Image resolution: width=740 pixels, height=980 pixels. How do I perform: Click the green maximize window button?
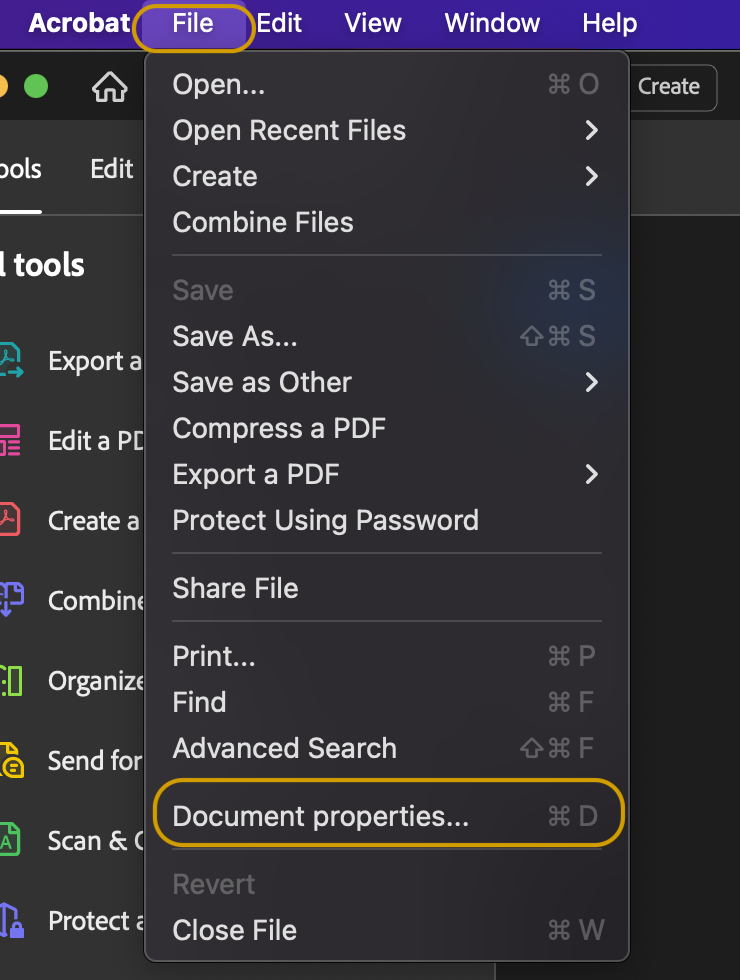(36, 87)
